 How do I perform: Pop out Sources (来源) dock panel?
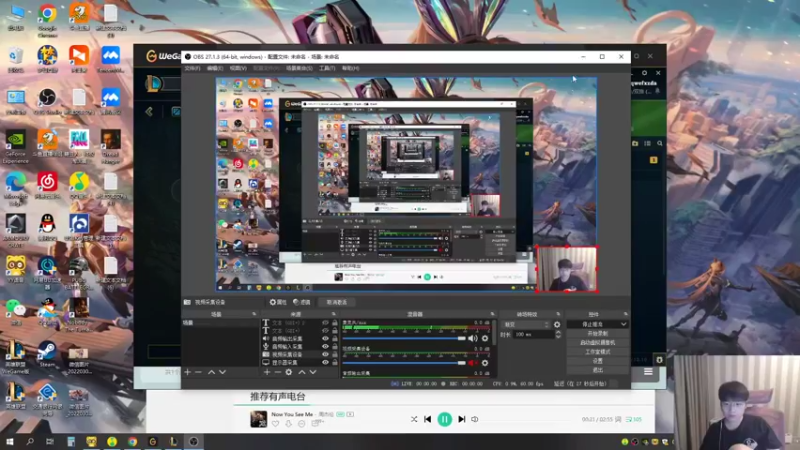click(334, 314)
